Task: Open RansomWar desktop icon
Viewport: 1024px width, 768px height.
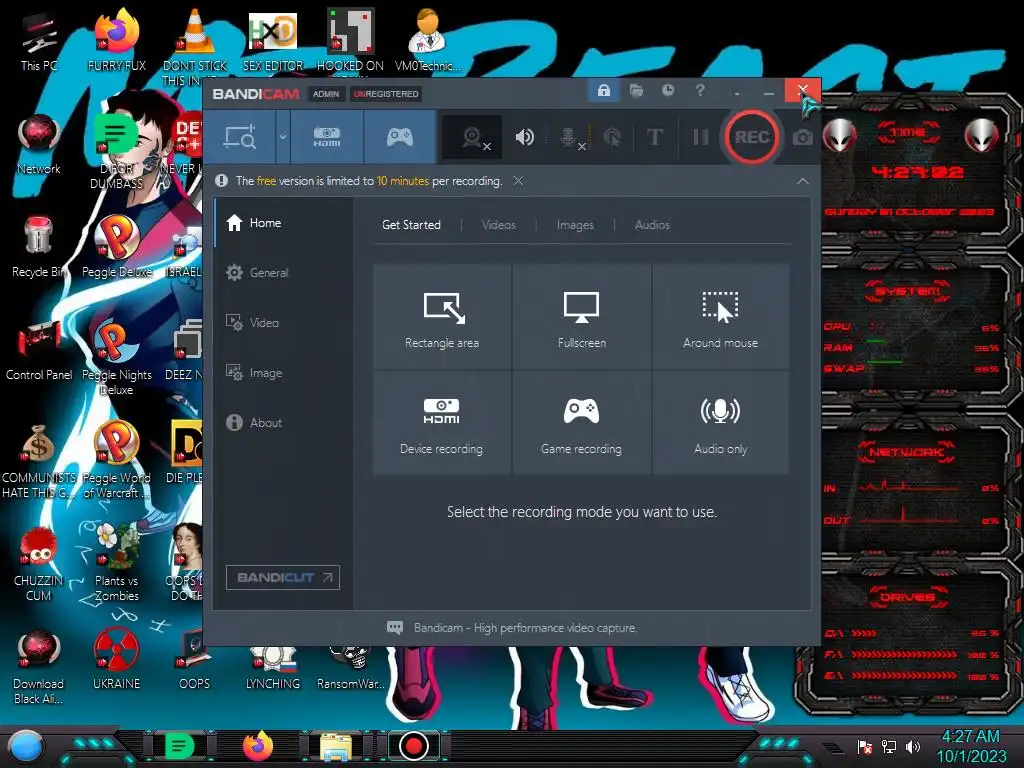Action: click(x=351, y=666)
